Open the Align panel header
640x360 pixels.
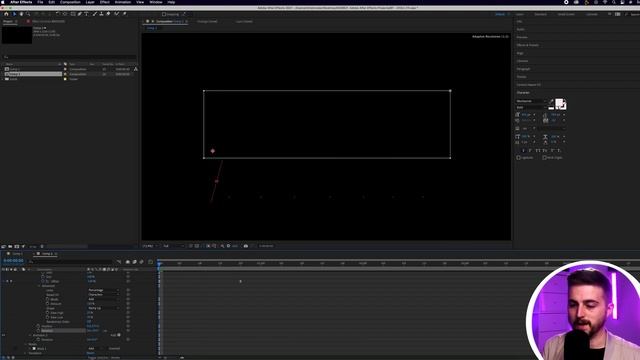520,53
